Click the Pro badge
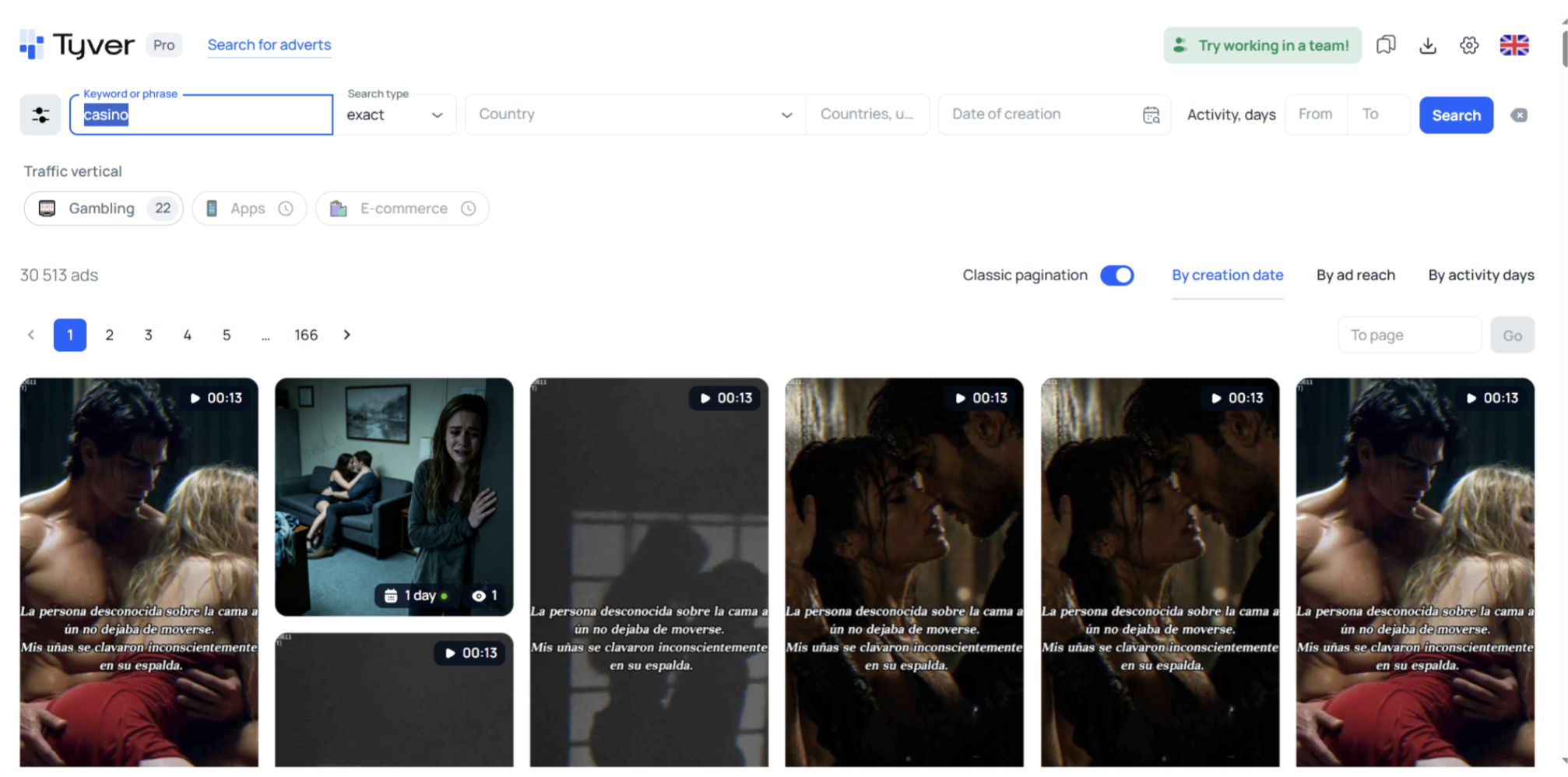 point(163,45)
